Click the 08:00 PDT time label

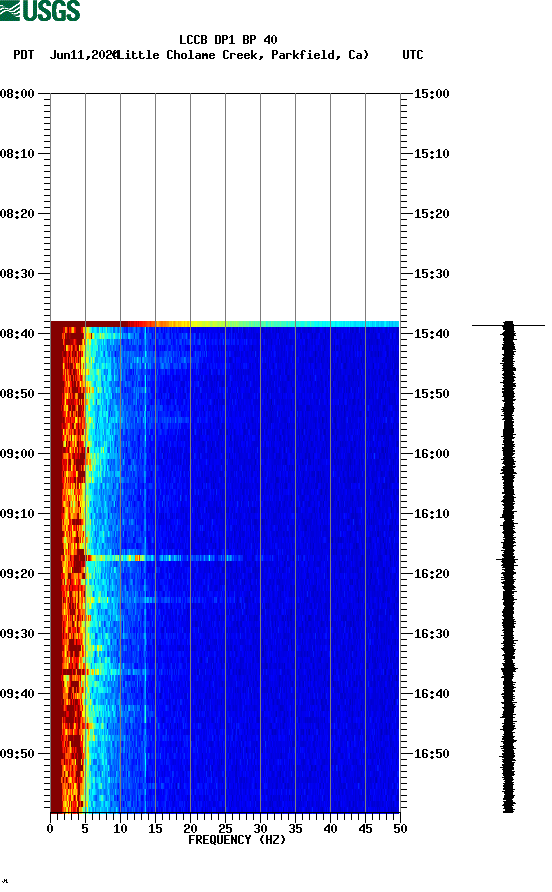[18, 94]
